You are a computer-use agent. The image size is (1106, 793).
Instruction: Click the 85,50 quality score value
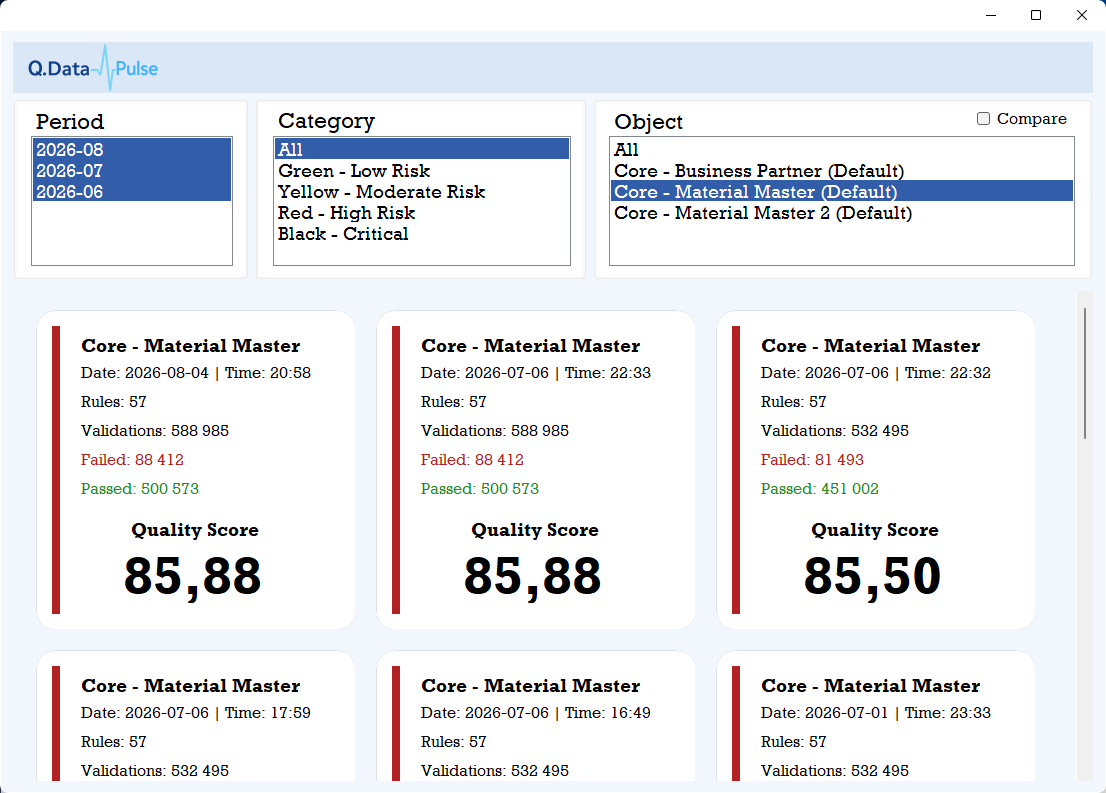[x=873, y=577]
